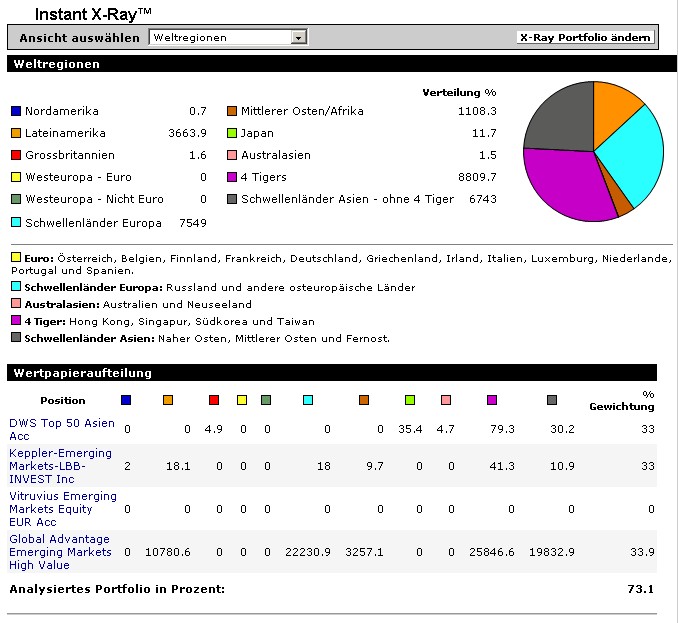Screen dimensions: 678x623
Task: Click the cyan Schwellenländer Europa footnote icon
Action: [x=16, y=286]
